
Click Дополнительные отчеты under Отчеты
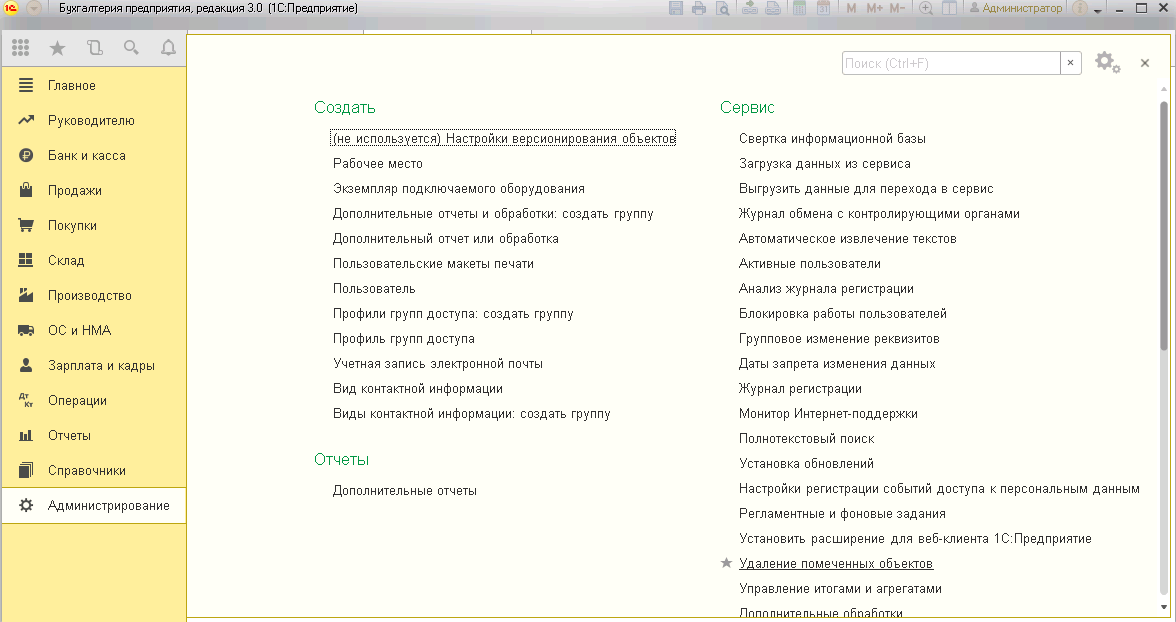point(405,490)
